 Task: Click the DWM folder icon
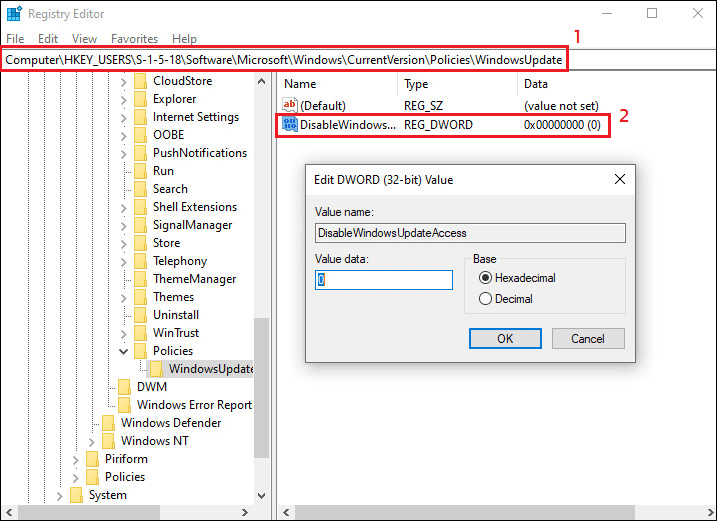(124, 387)
